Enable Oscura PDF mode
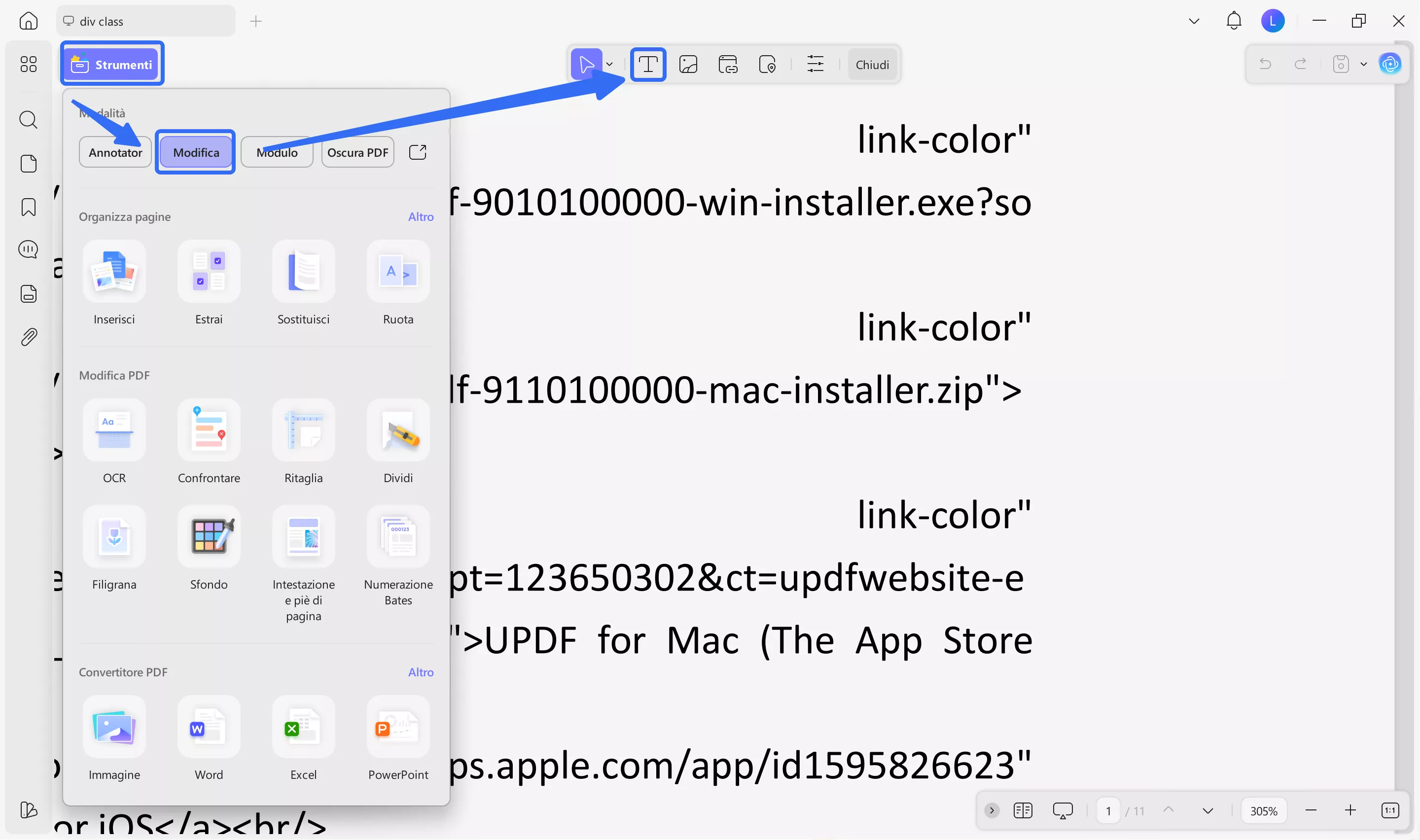This screenshot has width=1420, height=840. [357, 152]
